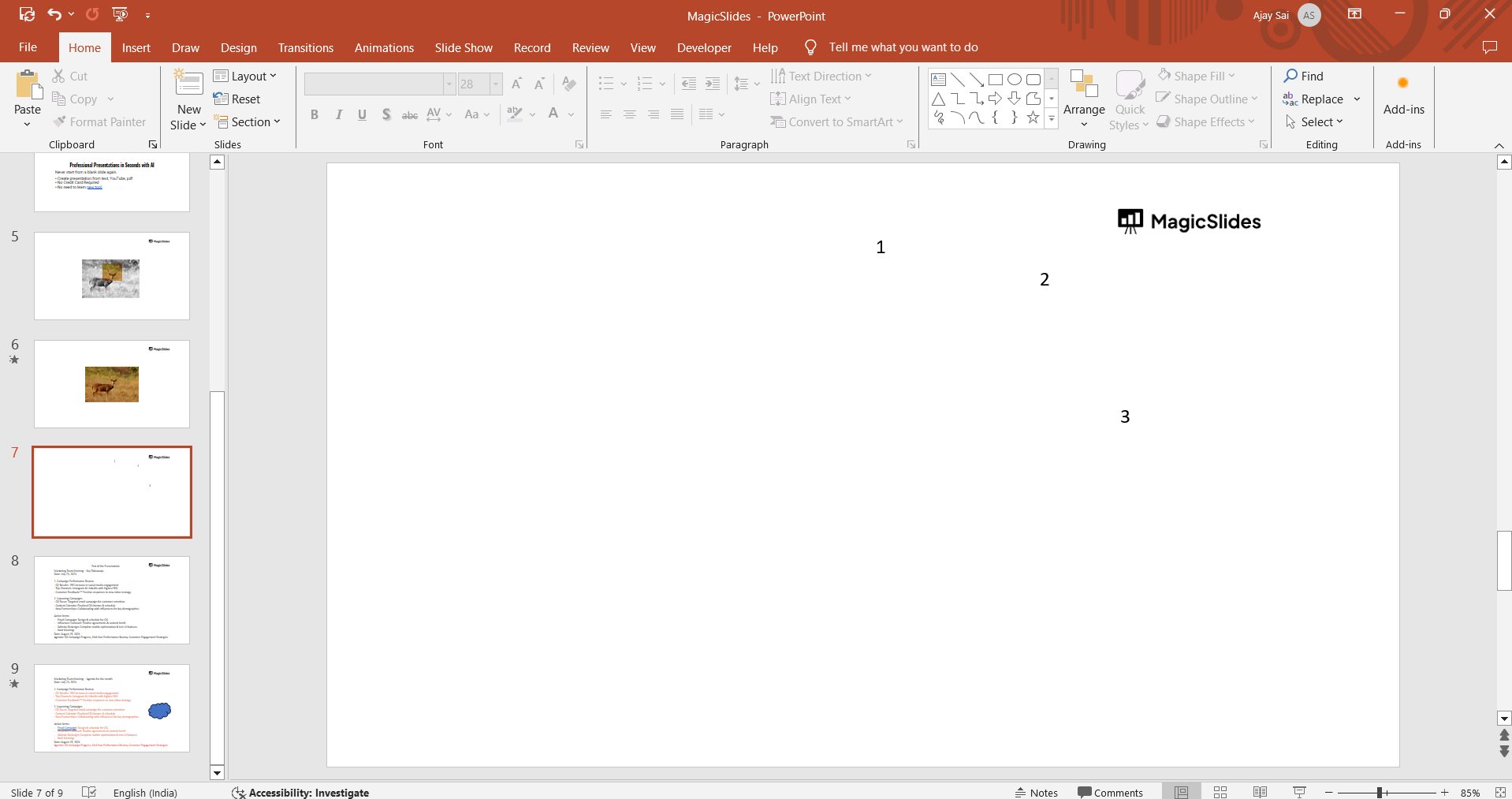This screenshot has width=1512, height=799.
Task: Click the zoom slider handle
Action: pos(1380,792)
